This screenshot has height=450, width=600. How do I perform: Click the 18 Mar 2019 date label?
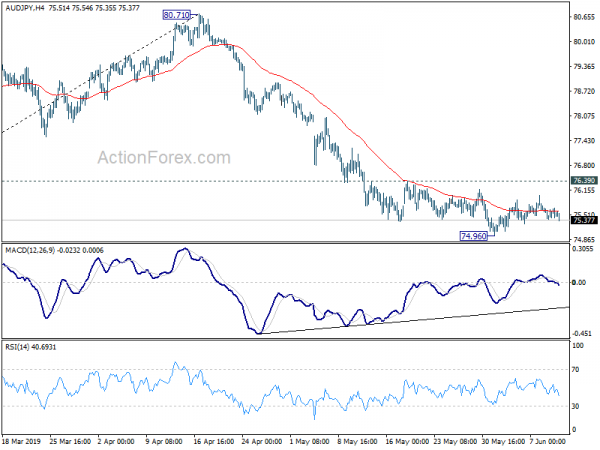(x=21, y=441)
